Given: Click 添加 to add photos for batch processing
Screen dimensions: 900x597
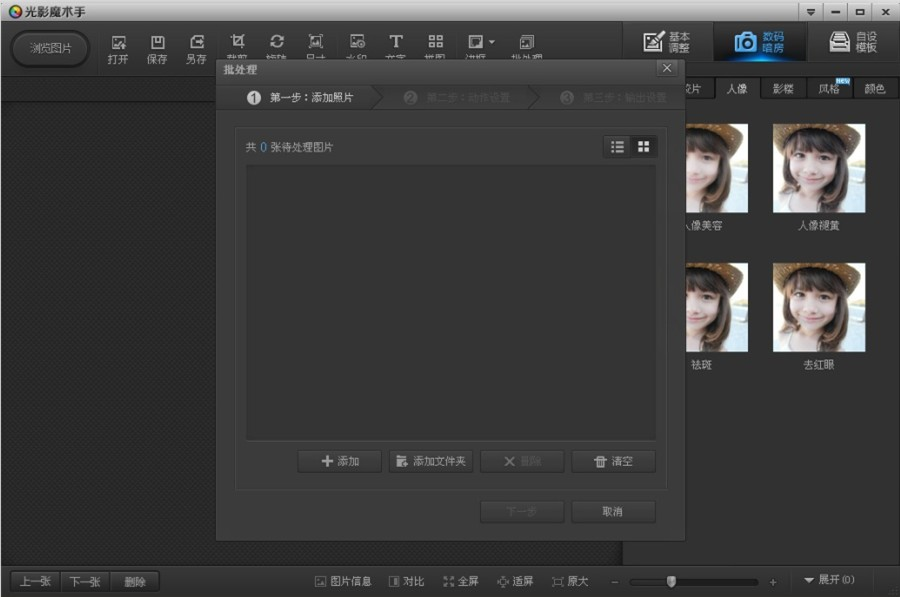Looking at the screenshot, I should 339,461.
